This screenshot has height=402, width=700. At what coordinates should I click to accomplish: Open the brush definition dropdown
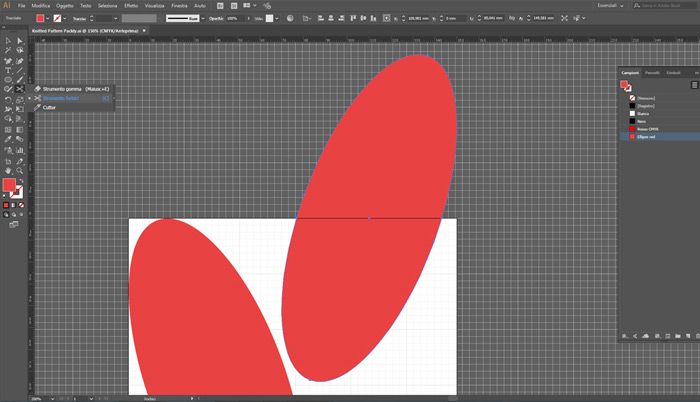[203, 18]
